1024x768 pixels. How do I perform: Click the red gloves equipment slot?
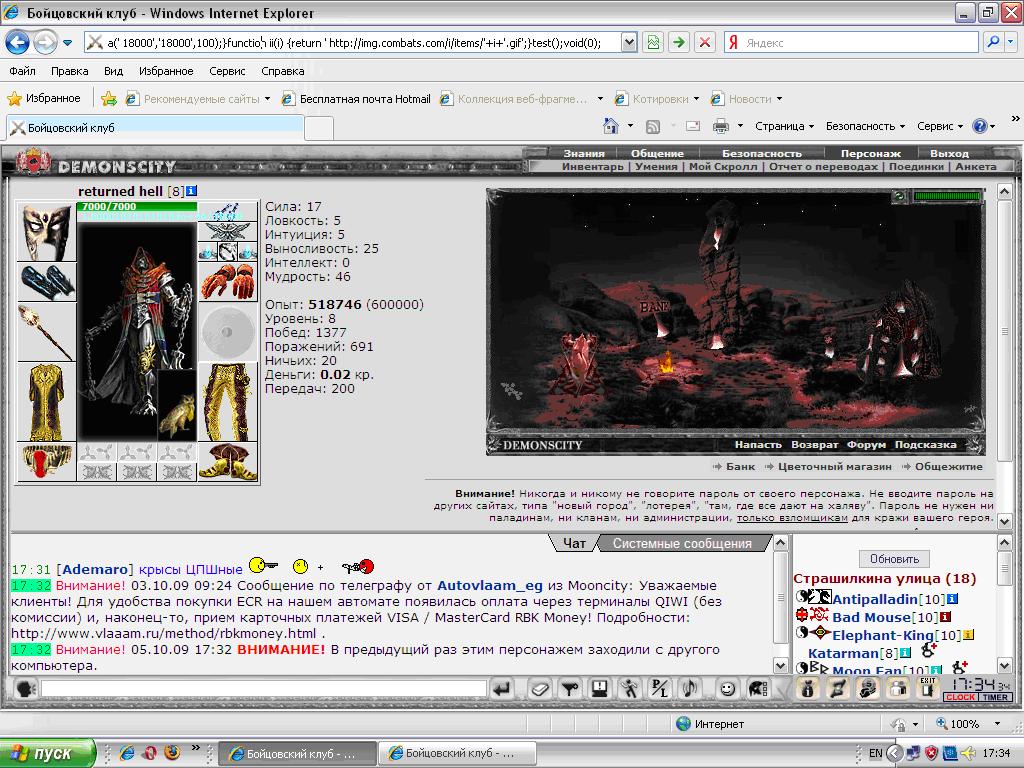227,282
